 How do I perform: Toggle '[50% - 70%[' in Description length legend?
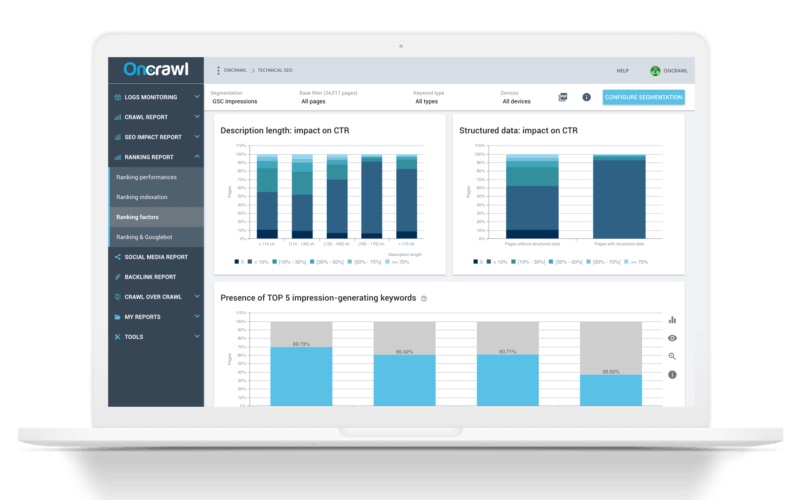[365, 262]
